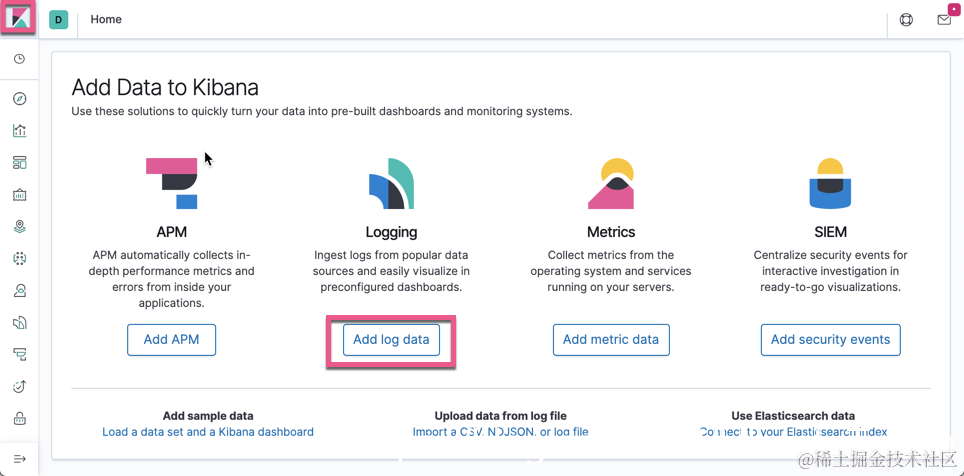964x476 pixels.
Task: Open Connect to your Elasticsearch index link
Action: tap(793, 432)
